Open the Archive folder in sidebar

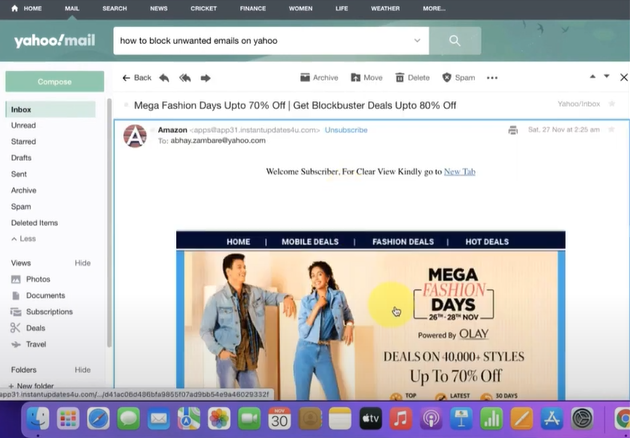pyautogui.click(x=23, y=190)
